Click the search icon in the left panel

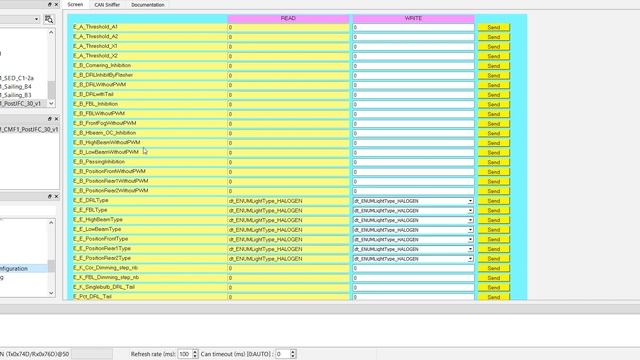pyautogui.click(x=49, y=19)
